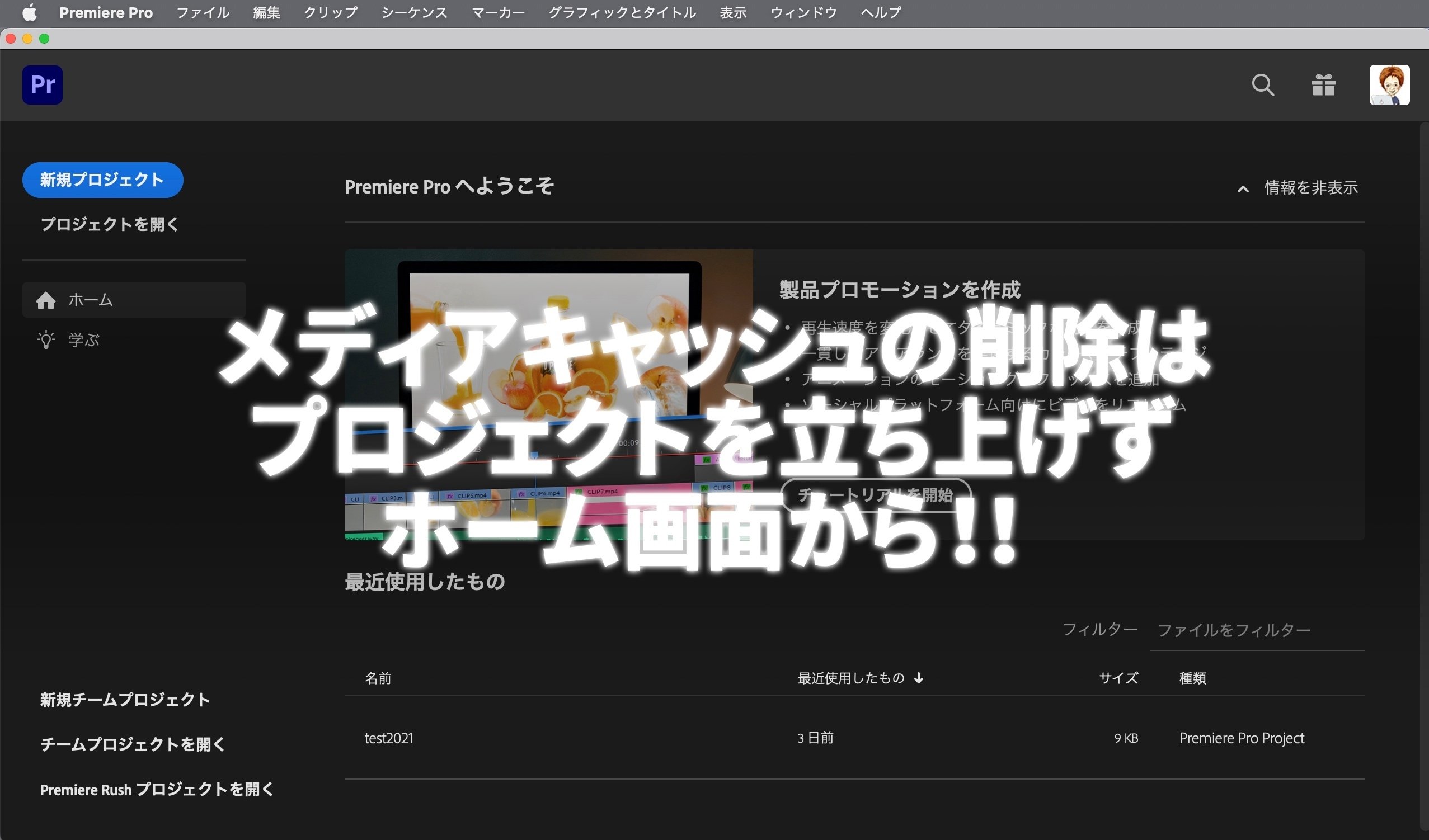Click プロジェクトを開く link
Viewport: 1429px width, 840px height.
click(x=110, y=224)
